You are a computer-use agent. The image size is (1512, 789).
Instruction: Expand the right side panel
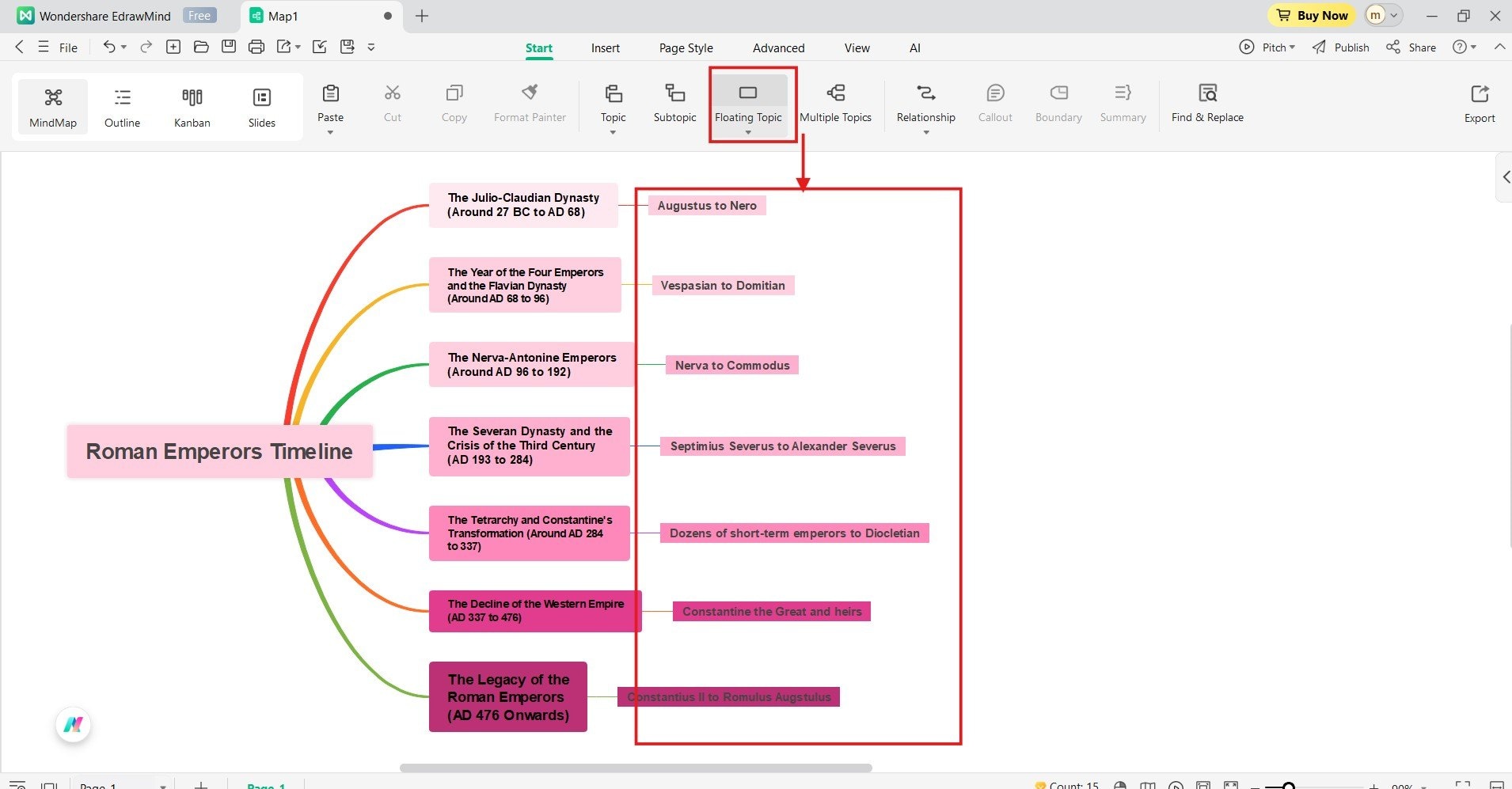[x=1505, y=177]
